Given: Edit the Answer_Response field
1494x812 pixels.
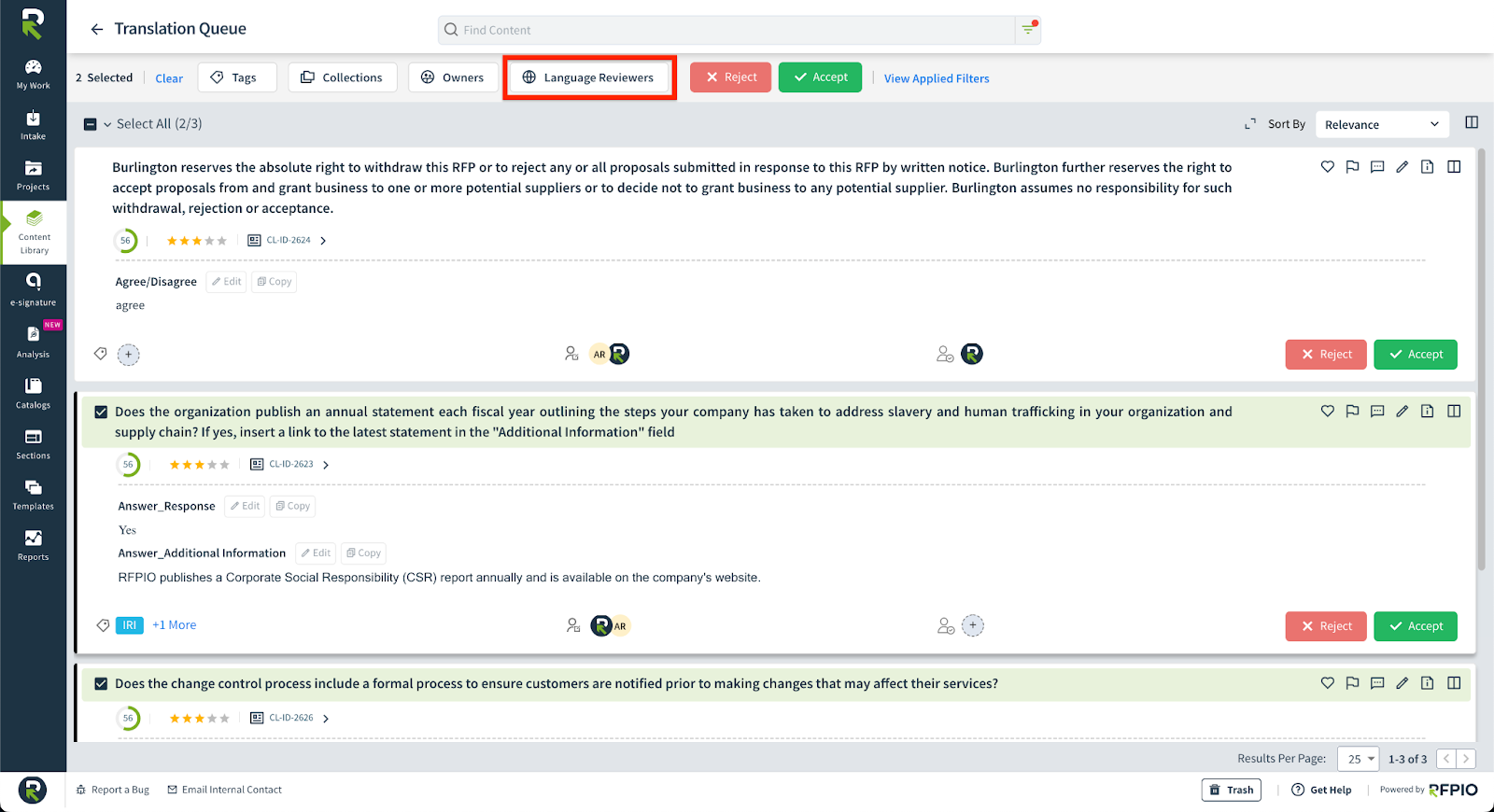Looking at the screenshot, I should [245, 506].
